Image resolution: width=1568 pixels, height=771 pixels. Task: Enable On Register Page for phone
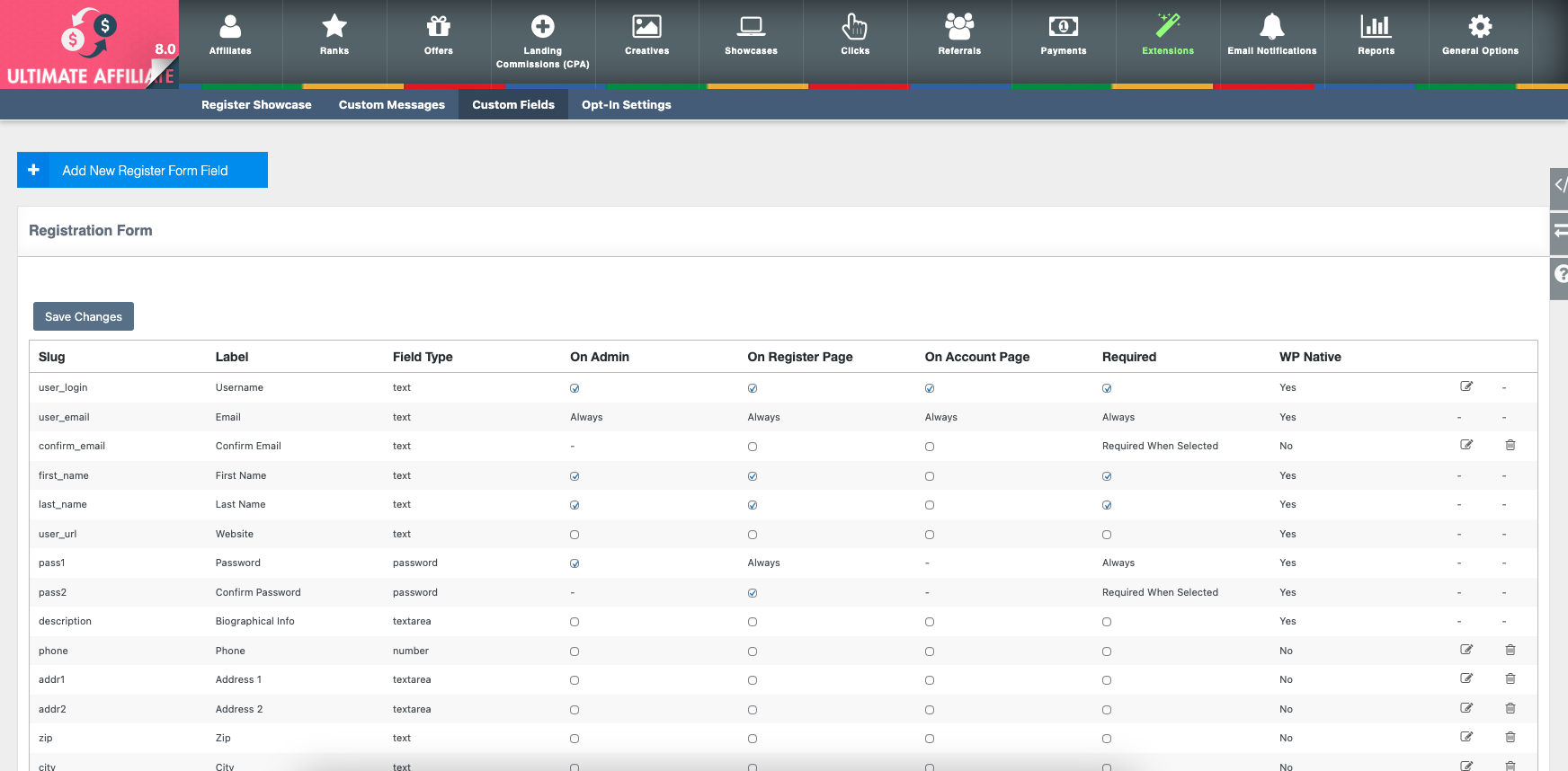(x=753, y=651)
